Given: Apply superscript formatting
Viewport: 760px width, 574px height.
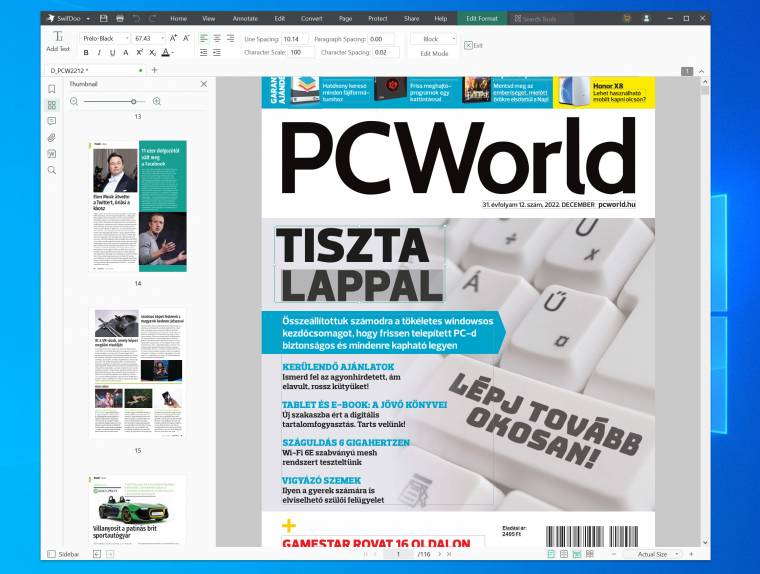Looking at the screenshot, I should pyautogui.click(x=139, y=52).
